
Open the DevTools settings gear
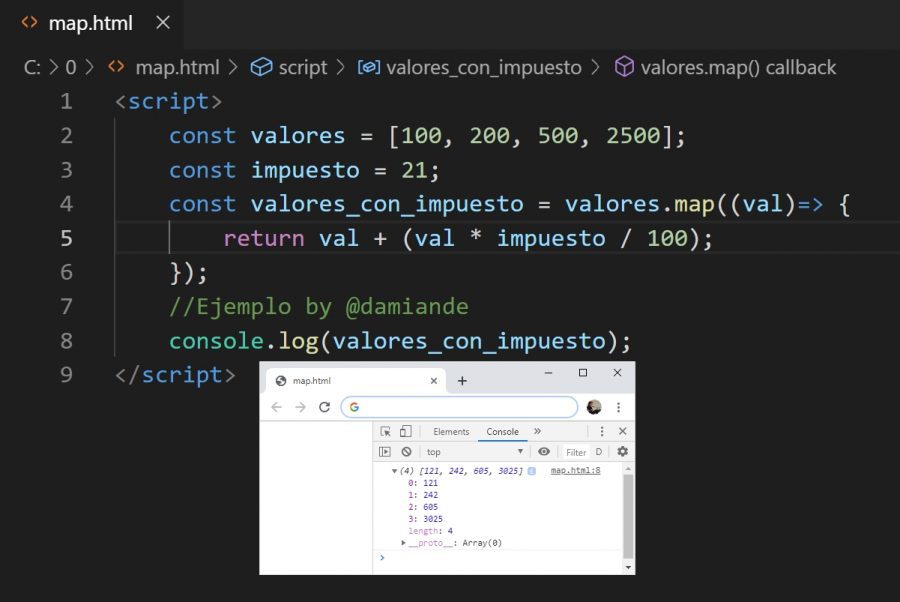pyautogui.click(x=623, y=451)
